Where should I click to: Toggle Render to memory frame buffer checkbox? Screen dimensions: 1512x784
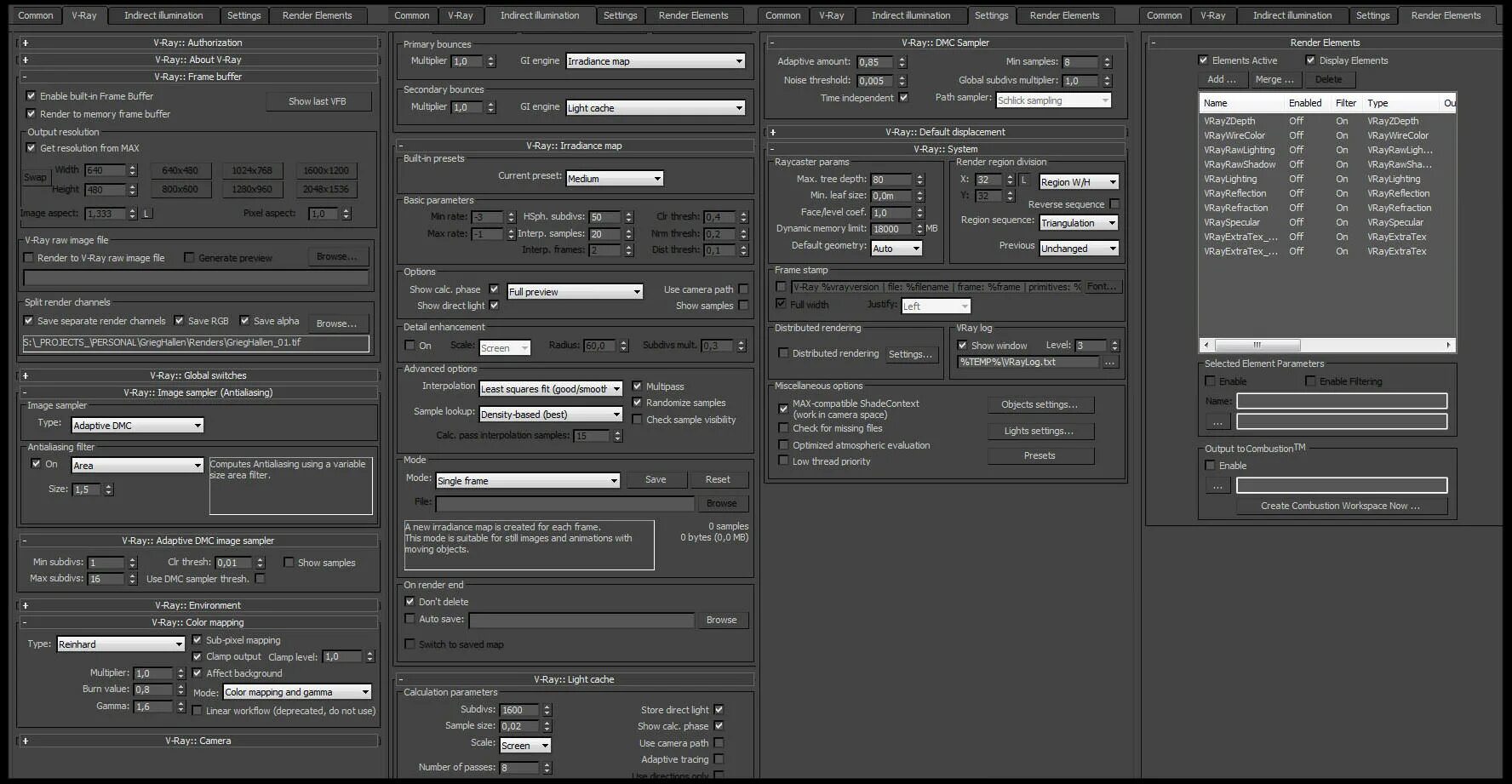[x=31, y=114]
